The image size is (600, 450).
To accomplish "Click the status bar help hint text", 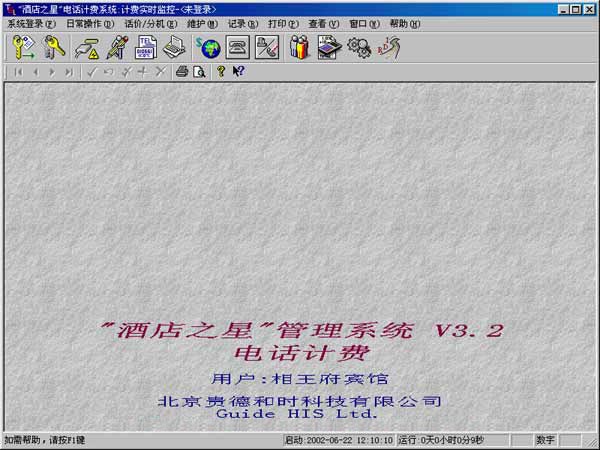I will [44, 440].
